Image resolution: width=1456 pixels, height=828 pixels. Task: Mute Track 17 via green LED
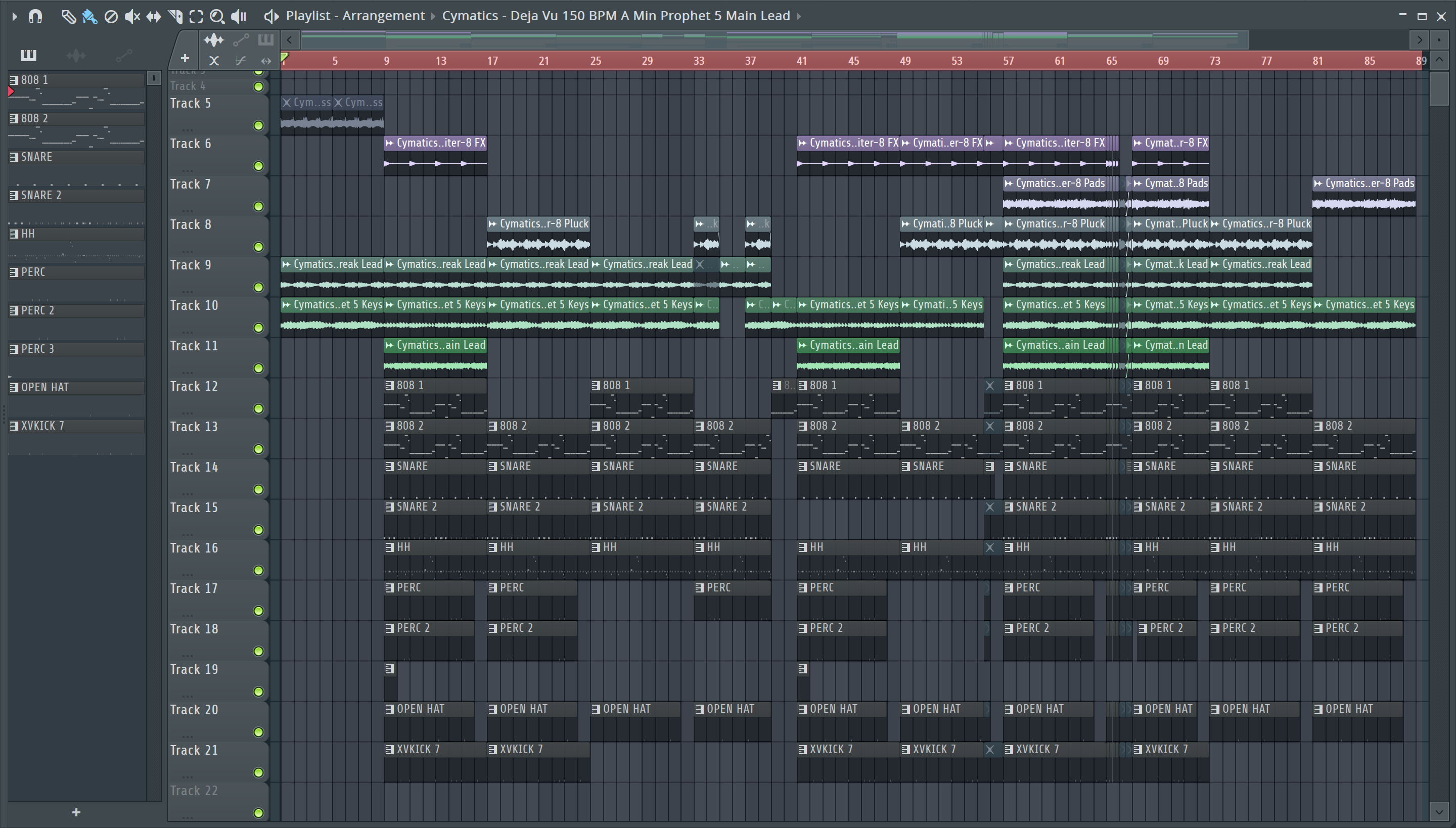(259, 611)
